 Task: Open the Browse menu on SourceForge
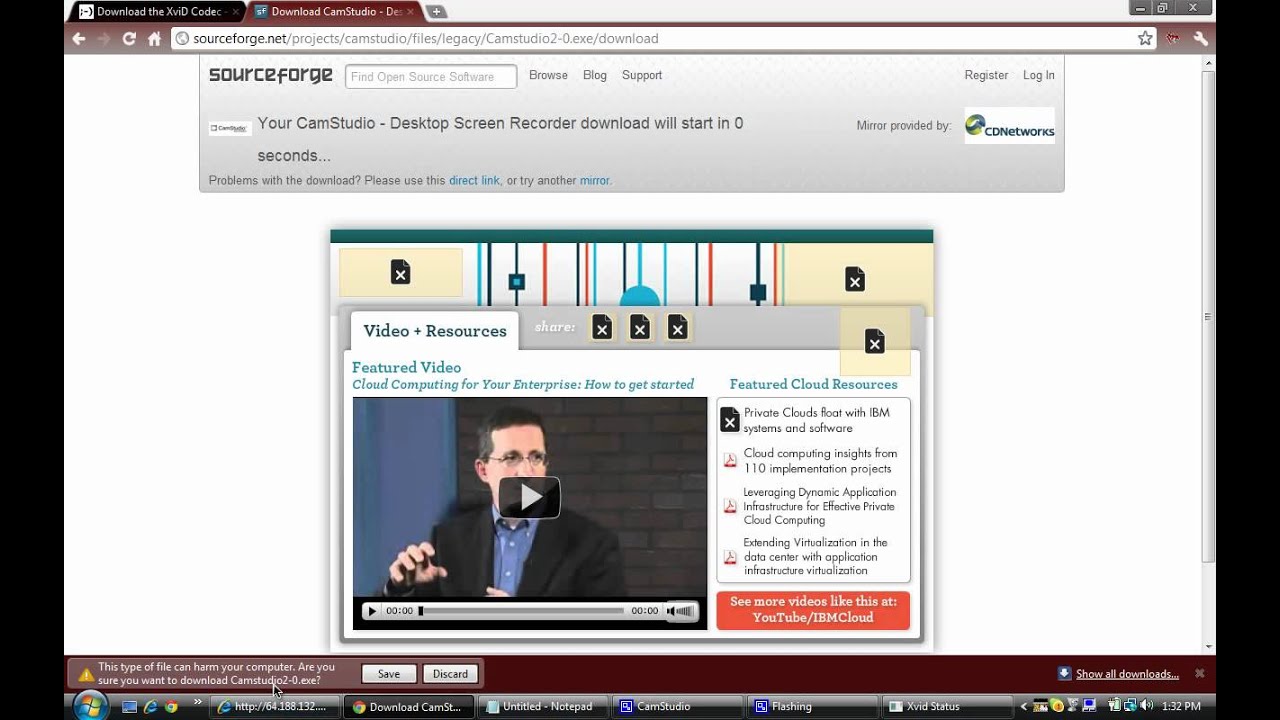548,75
